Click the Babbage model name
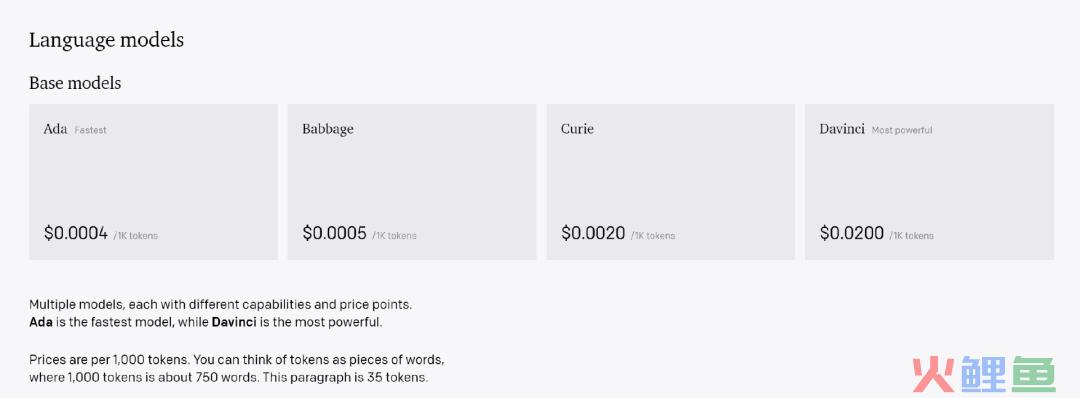 [328, 129]
